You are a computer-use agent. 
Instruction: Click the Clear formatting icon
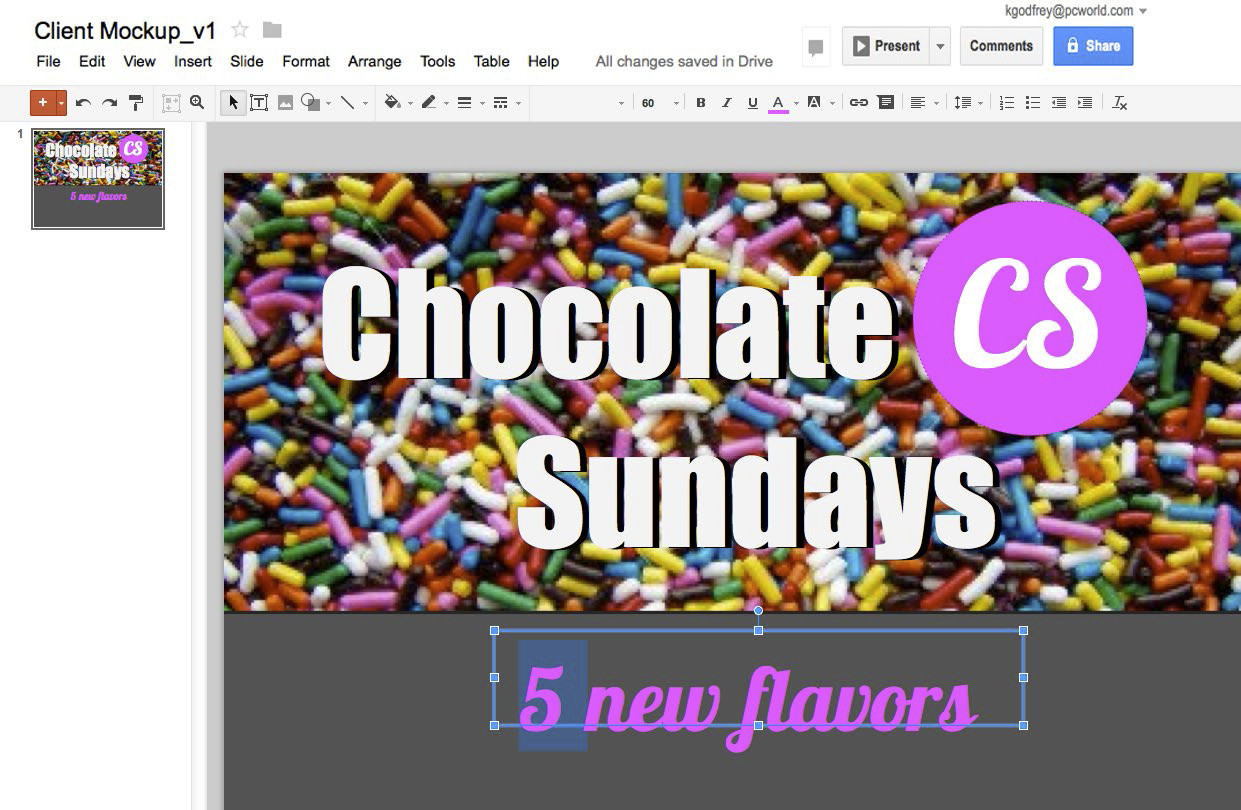tap(1120, 103)
